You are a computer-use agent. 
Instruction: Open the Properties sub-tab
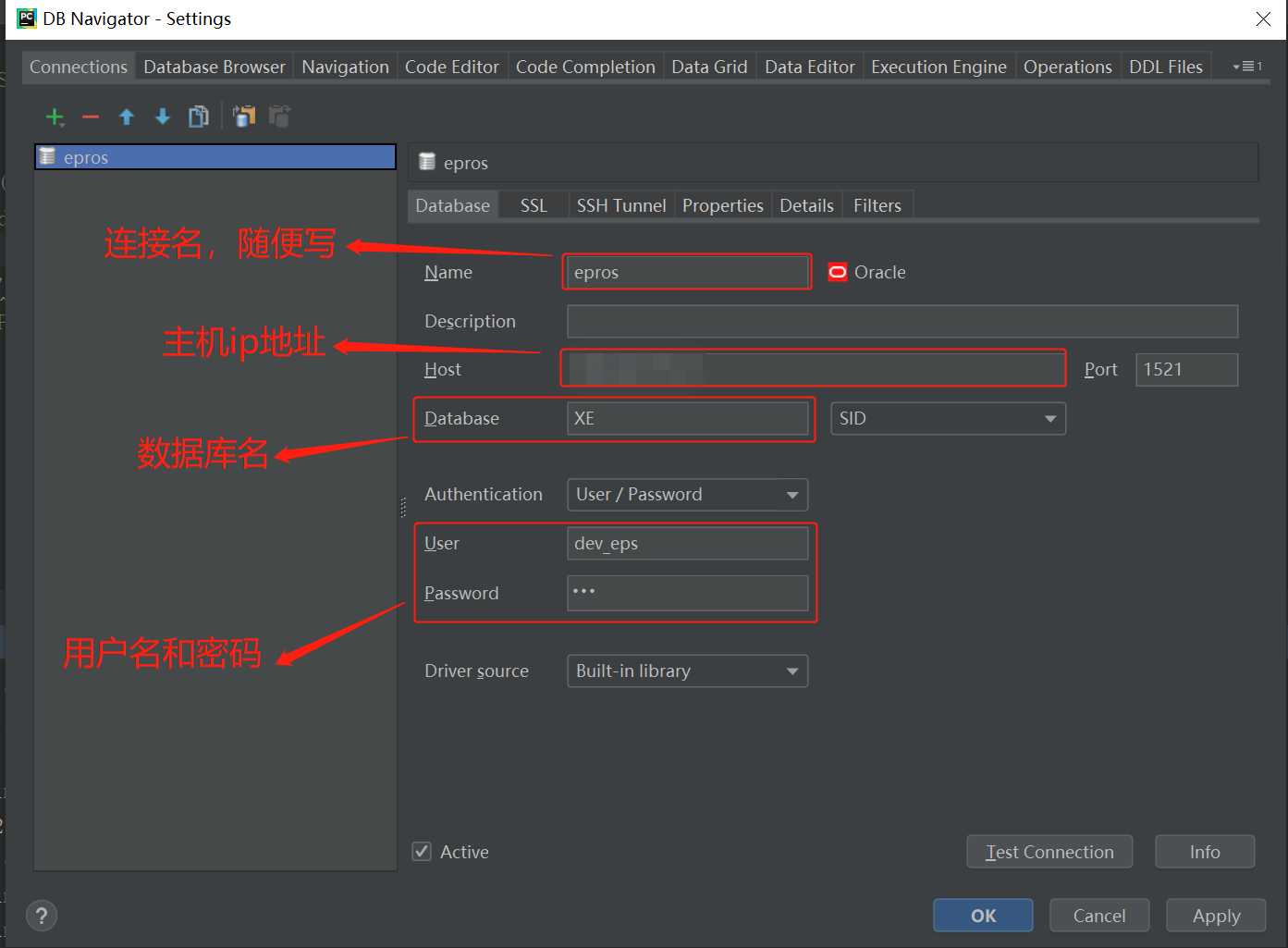click(723, 205)
